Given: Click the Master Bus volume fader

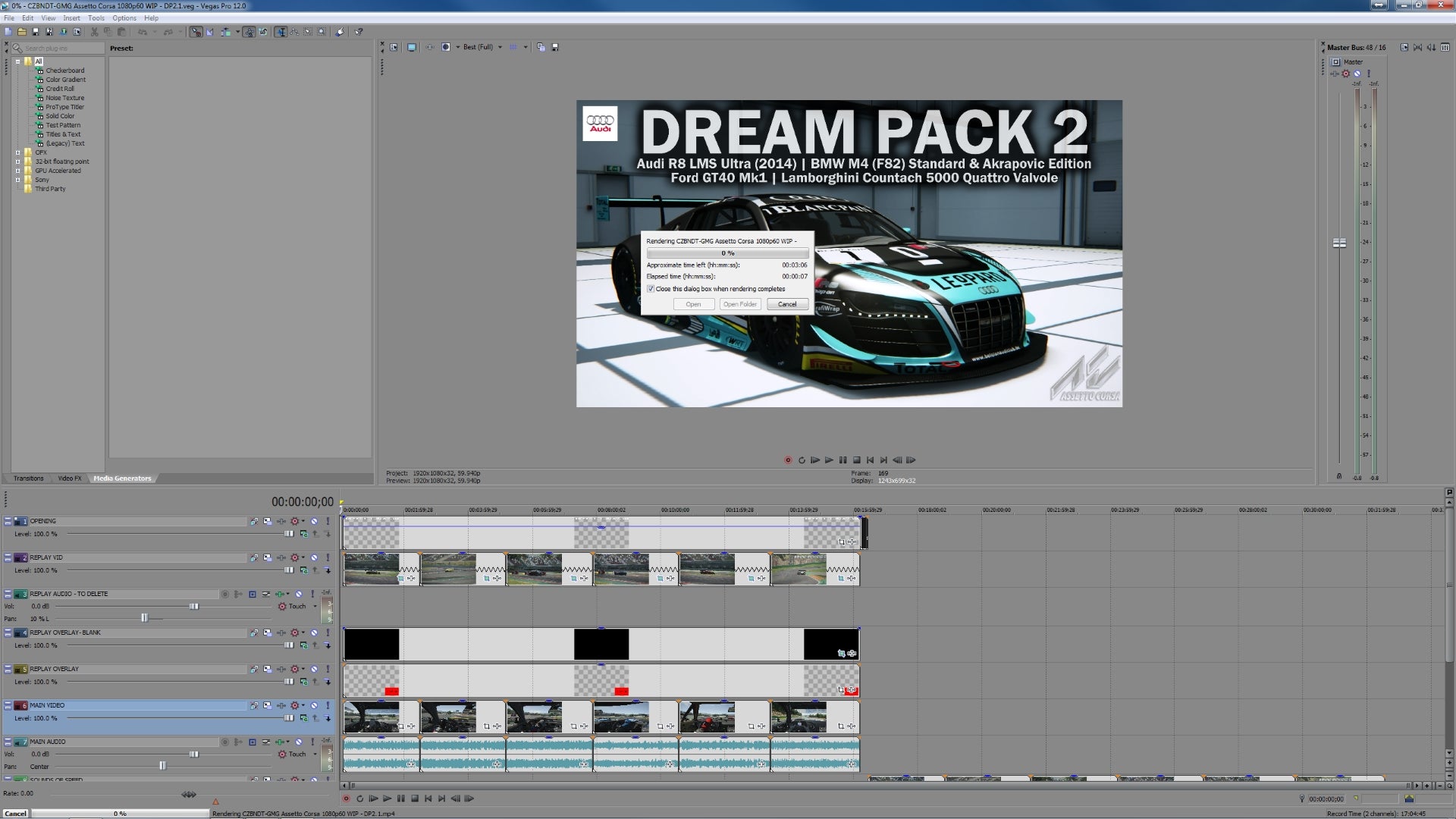Looking at the screenshot, I should (x=1339, y=243).
